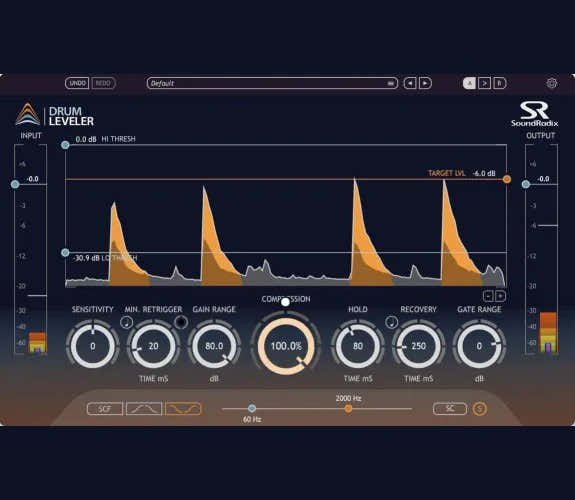
Task: Click the 60 Hz filter handle
Action: [252, 408]
